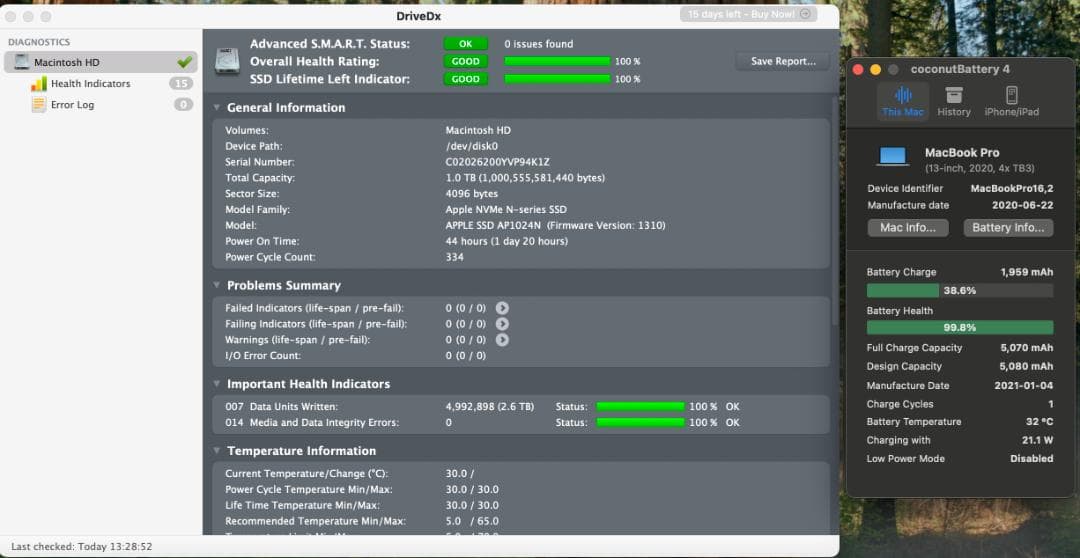Collapse the Important Health Indicators section
1080x558 pixels.
216,384
